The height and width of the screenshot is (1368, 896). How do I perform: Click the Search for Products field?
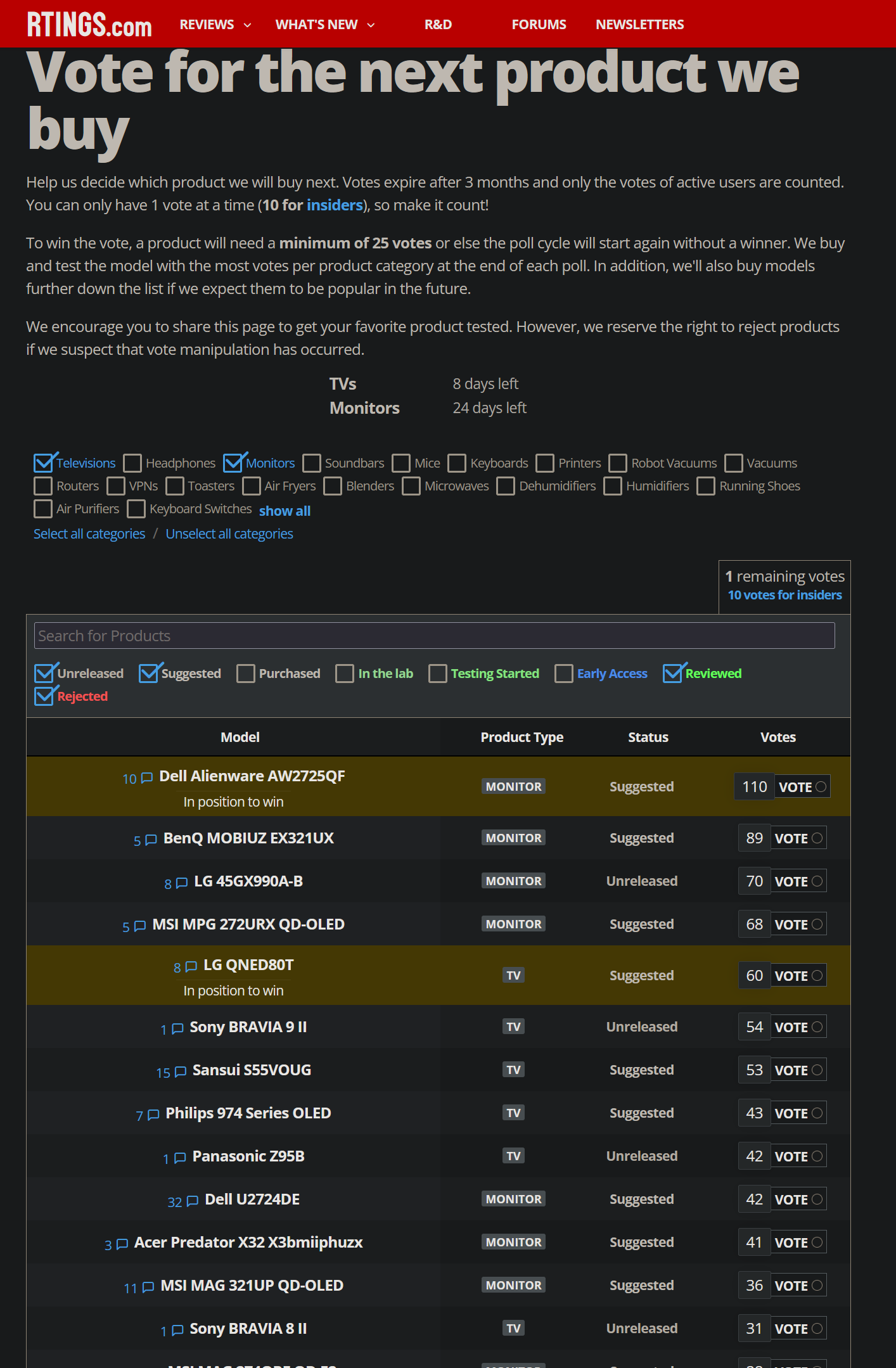tap(435, 635)
